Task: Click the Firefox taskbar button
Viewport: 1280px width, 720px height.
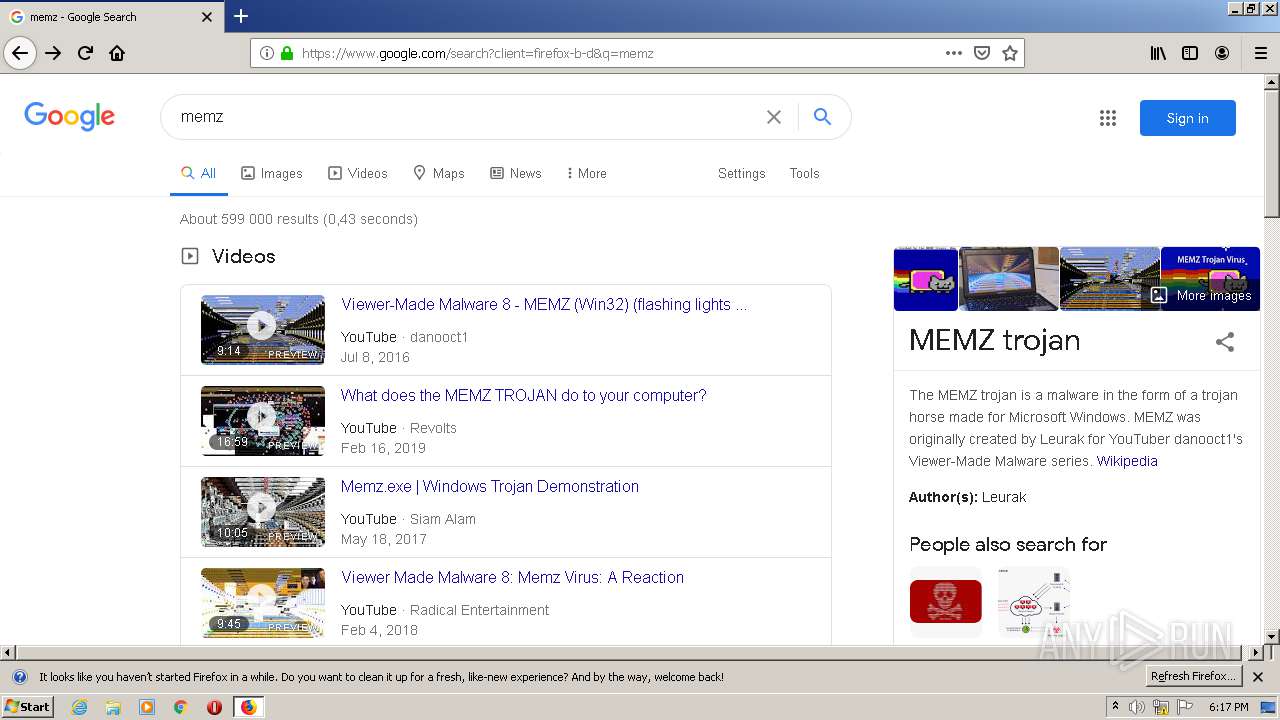Action: (248, 707)
